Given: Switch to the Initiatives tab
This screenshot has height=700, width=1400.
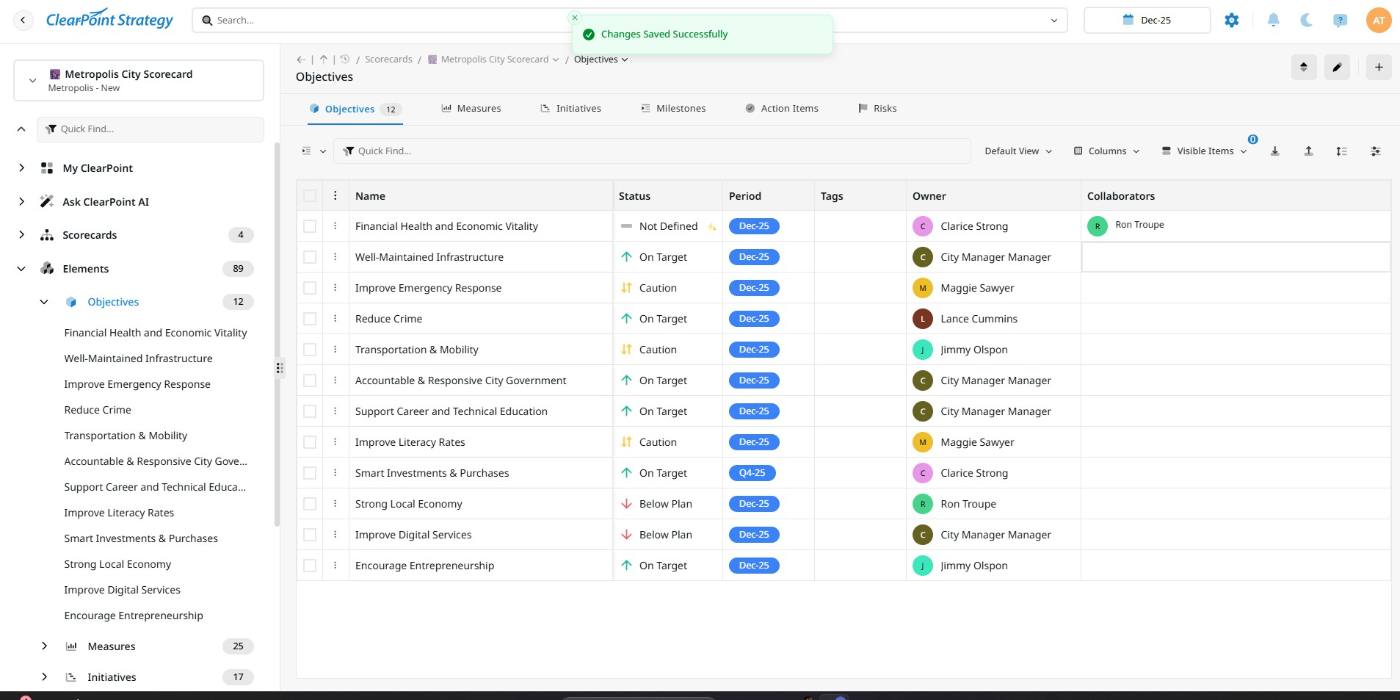Looking at the screenshot, I should point(570,108).
